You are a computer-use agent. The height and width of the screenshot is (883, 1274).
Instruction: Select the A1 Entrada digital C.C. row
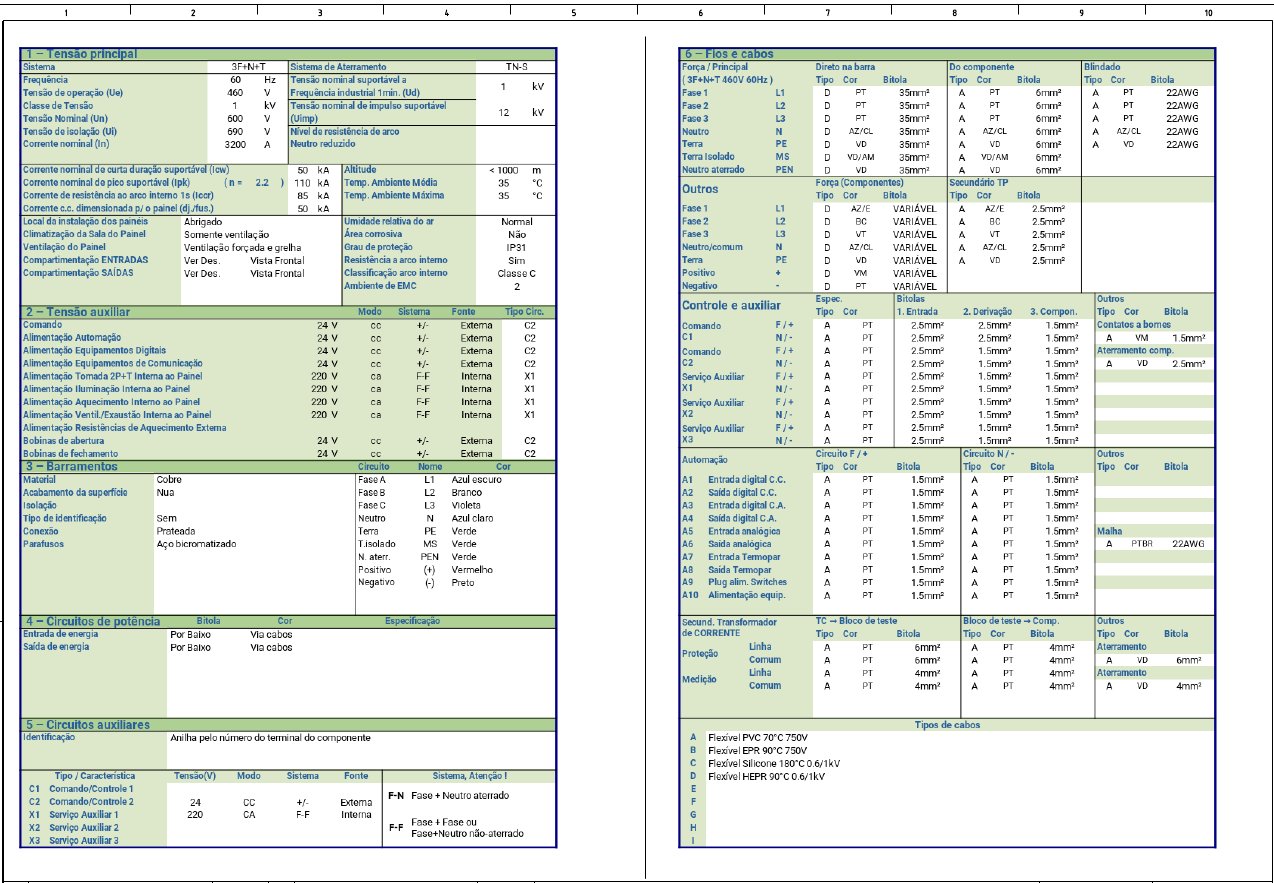745,479
